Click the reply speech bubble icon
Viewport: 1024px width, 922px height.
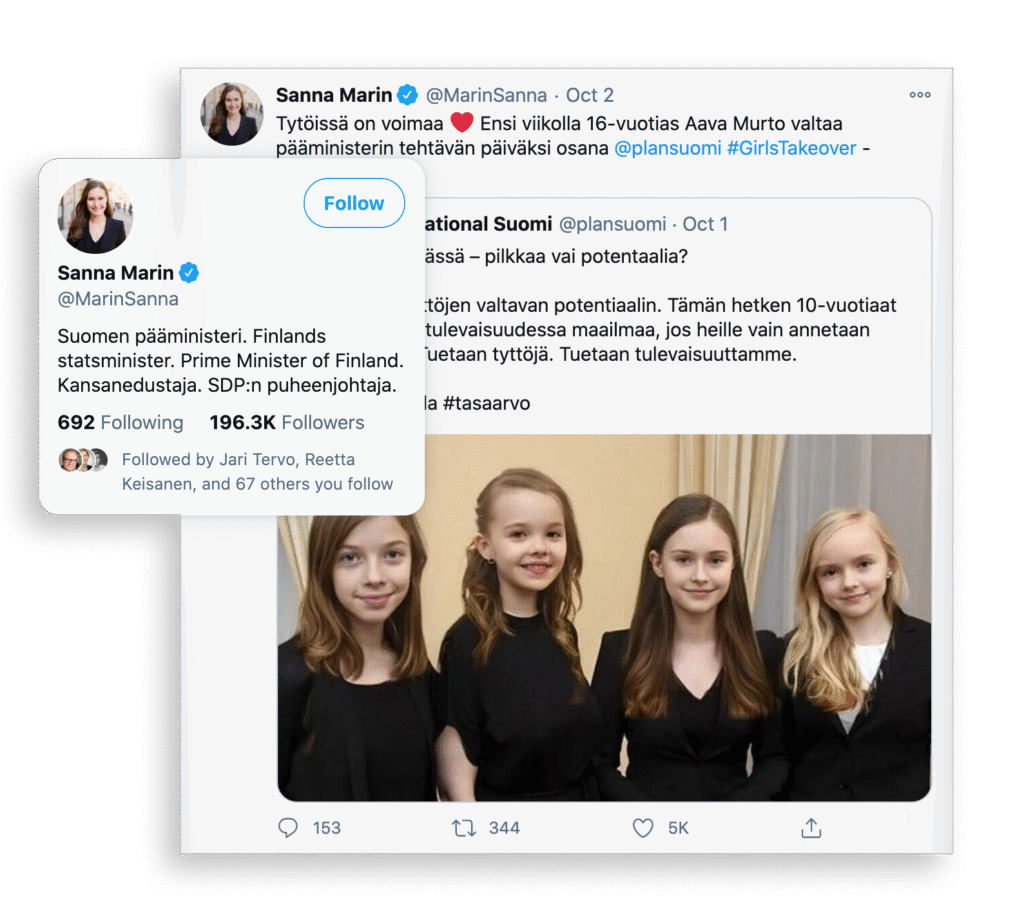(x=288, y=827)
